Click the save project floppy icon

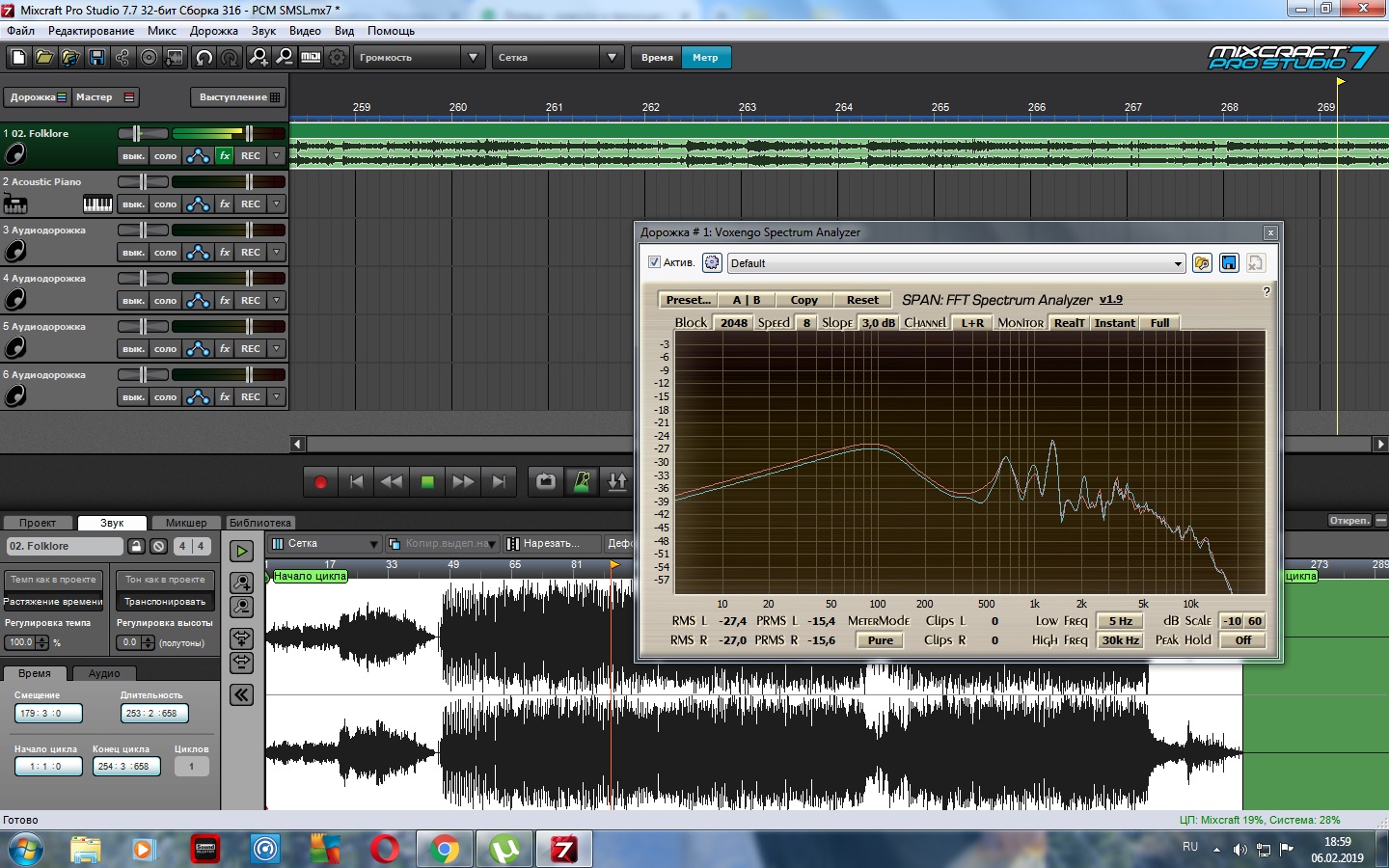(x=96, y=58)
